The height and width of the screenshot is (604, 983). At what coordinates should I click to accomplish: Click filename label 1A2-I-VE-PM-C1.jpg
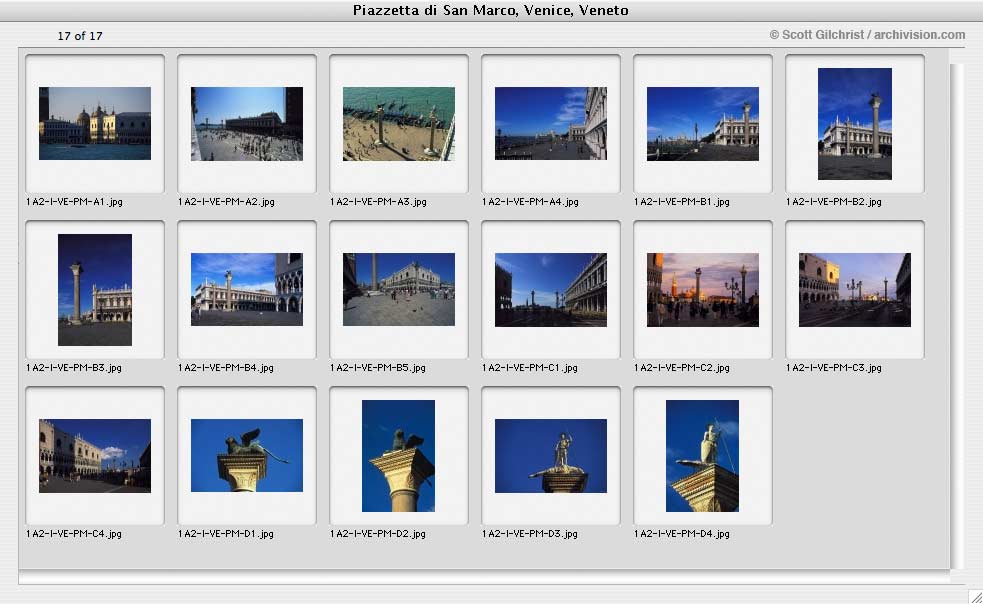(530, 368)
